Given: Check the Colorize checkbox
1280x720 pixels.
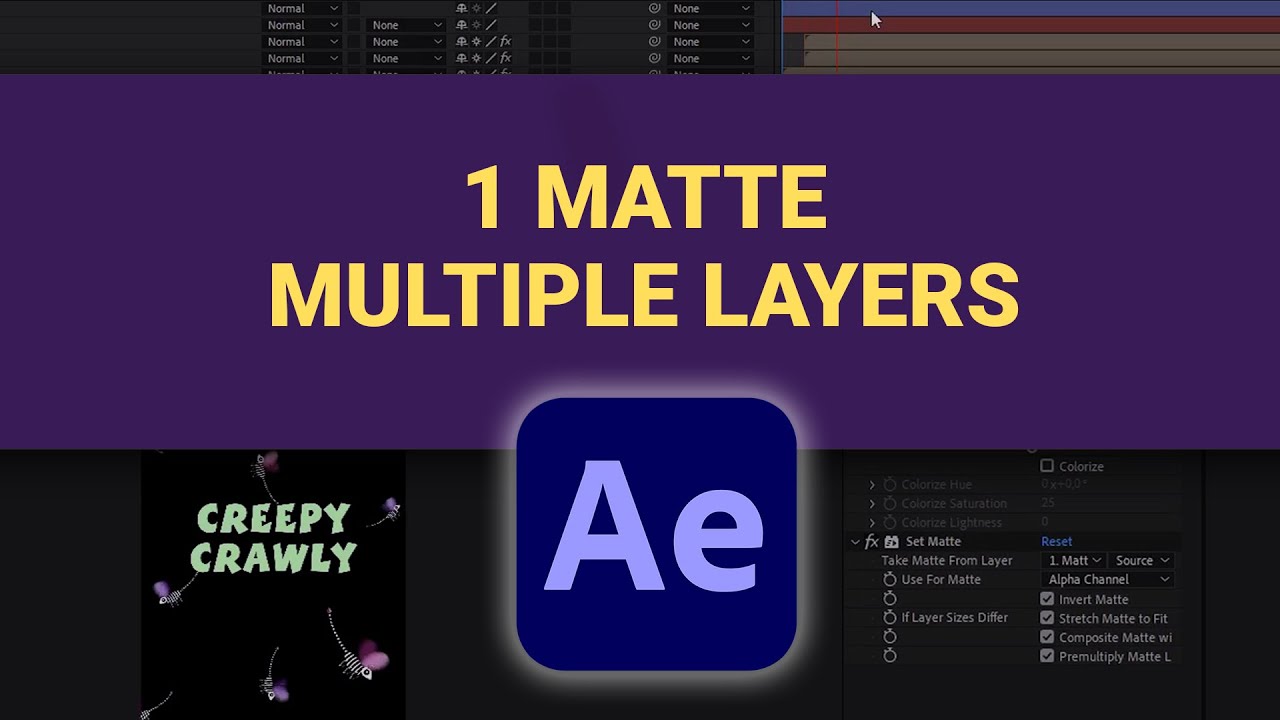Looking at the screenshot, I should [1047, 466].
